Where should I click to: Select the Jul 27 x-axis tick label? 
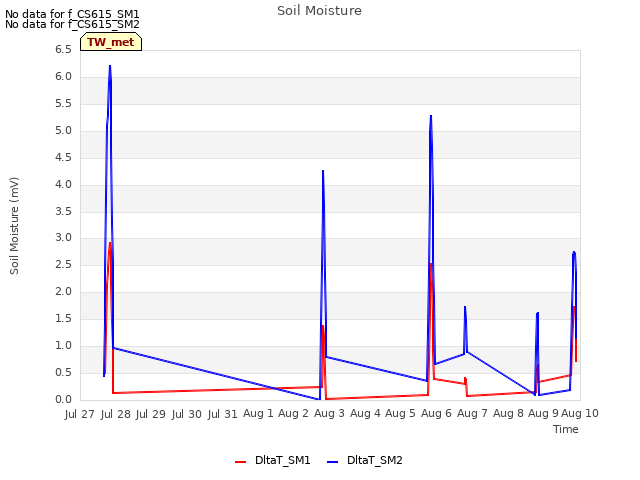pyautogui.click(x=80, y=414)
